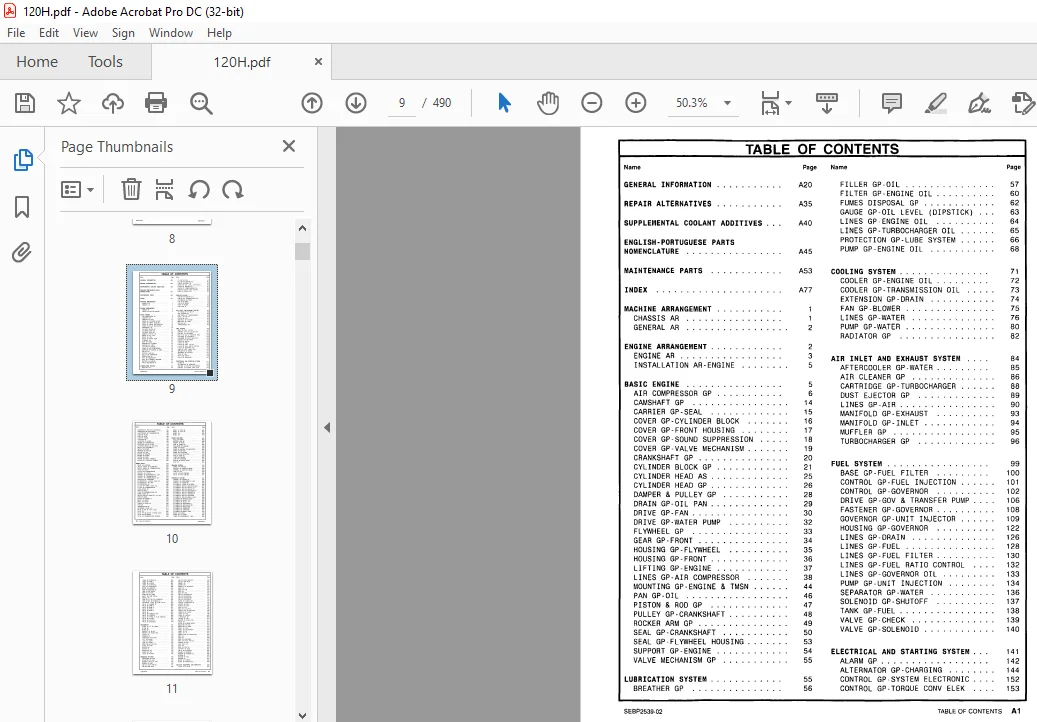Click 'ELECTRICAL AND STARTING SYSTEM' entry

click(900, 652)
